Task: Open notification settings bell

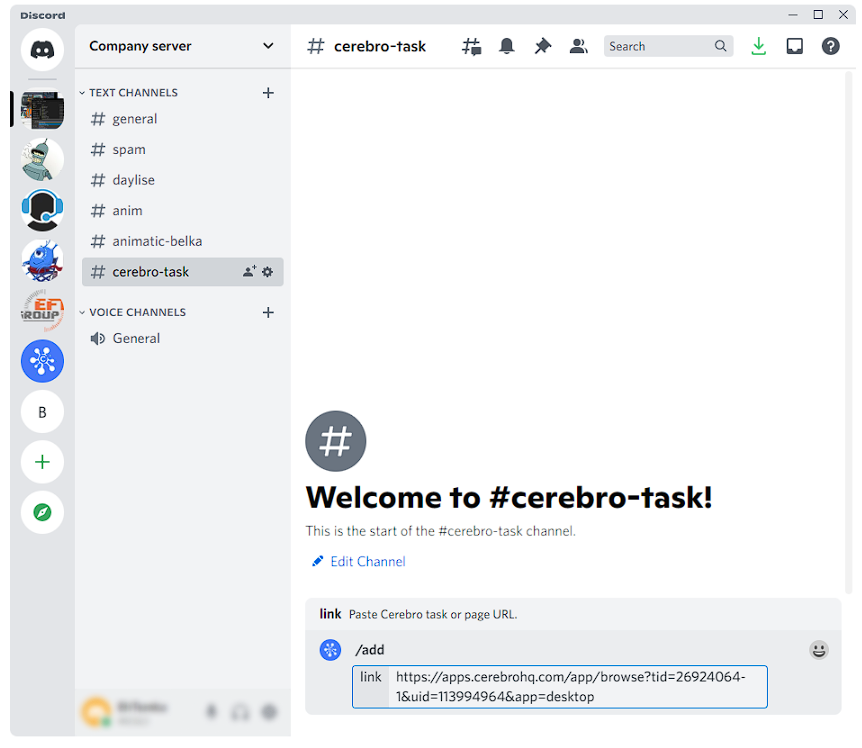Action: (x=506, y=46)
